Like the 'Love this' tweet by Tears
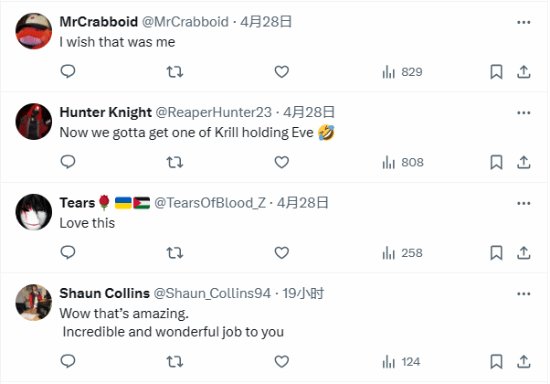 pos(282,252)
